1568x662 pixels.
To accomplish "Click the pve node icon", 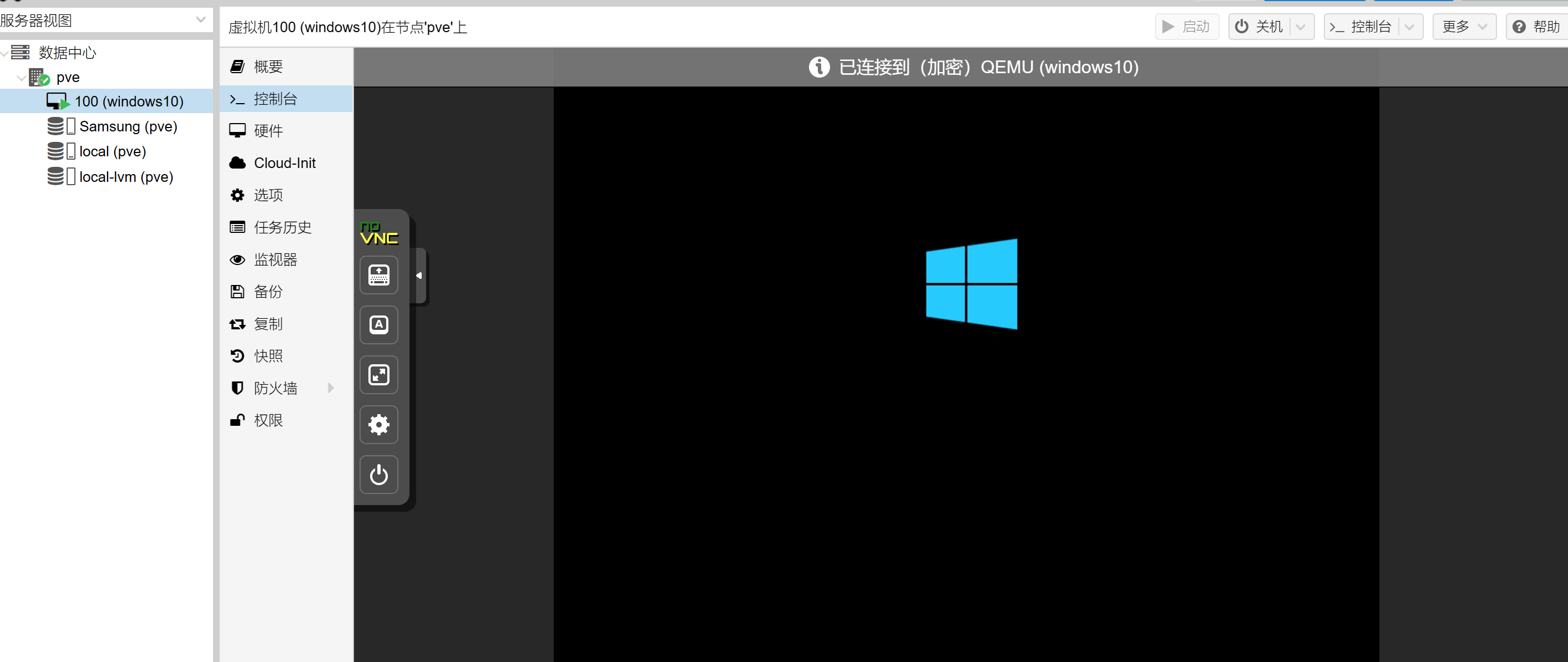I will [x=39, y=77].
